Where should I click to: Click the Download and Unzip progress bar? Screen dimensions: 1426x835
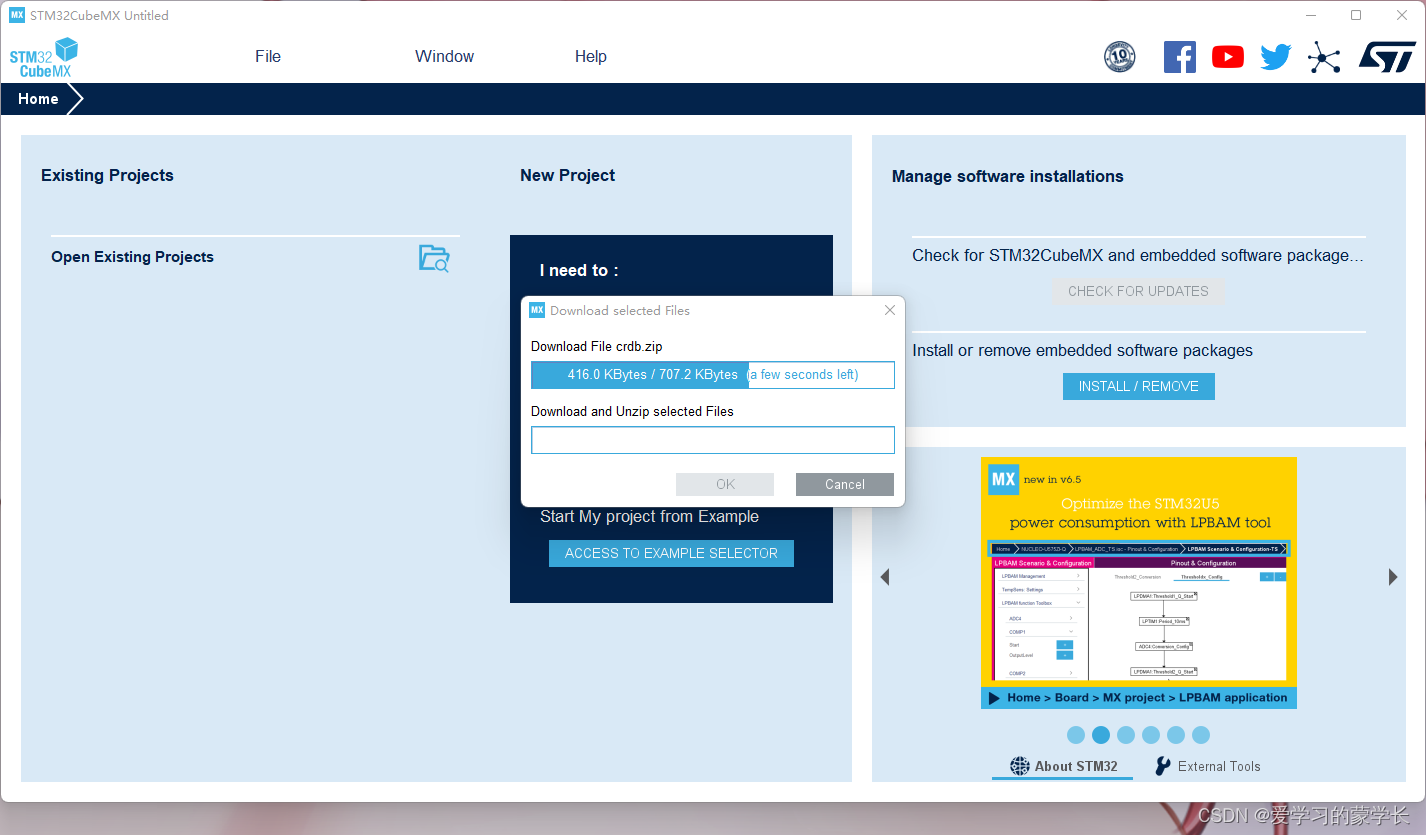713,440
